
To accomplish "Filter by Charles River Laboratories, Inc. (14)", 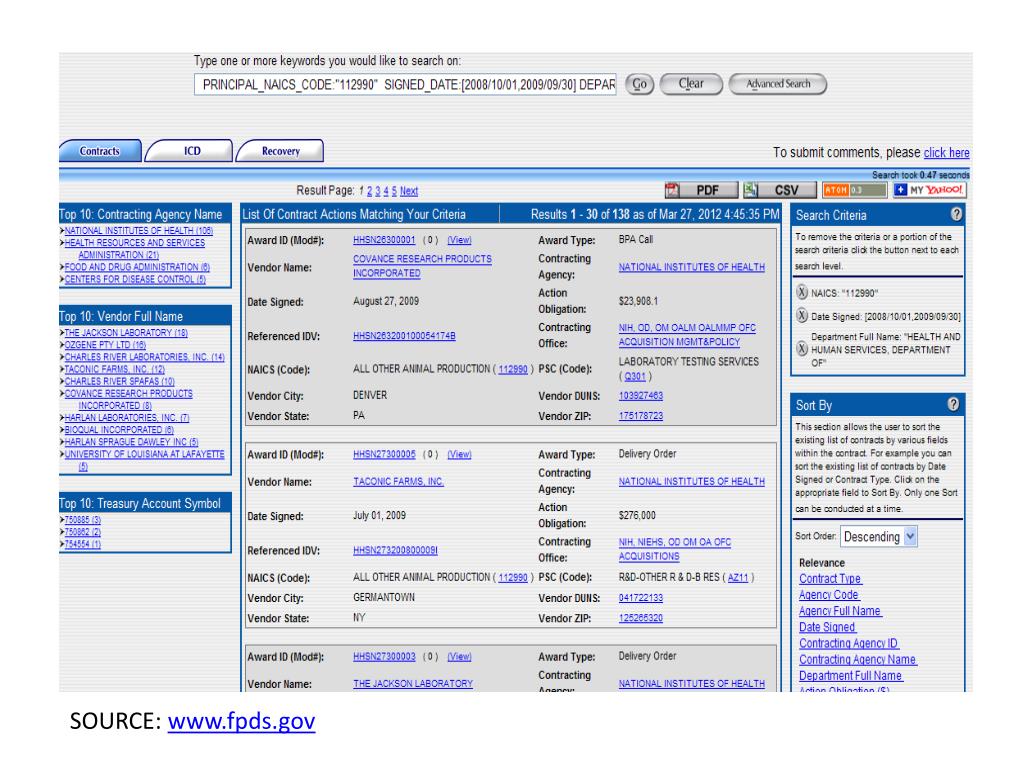I will 144,357.
